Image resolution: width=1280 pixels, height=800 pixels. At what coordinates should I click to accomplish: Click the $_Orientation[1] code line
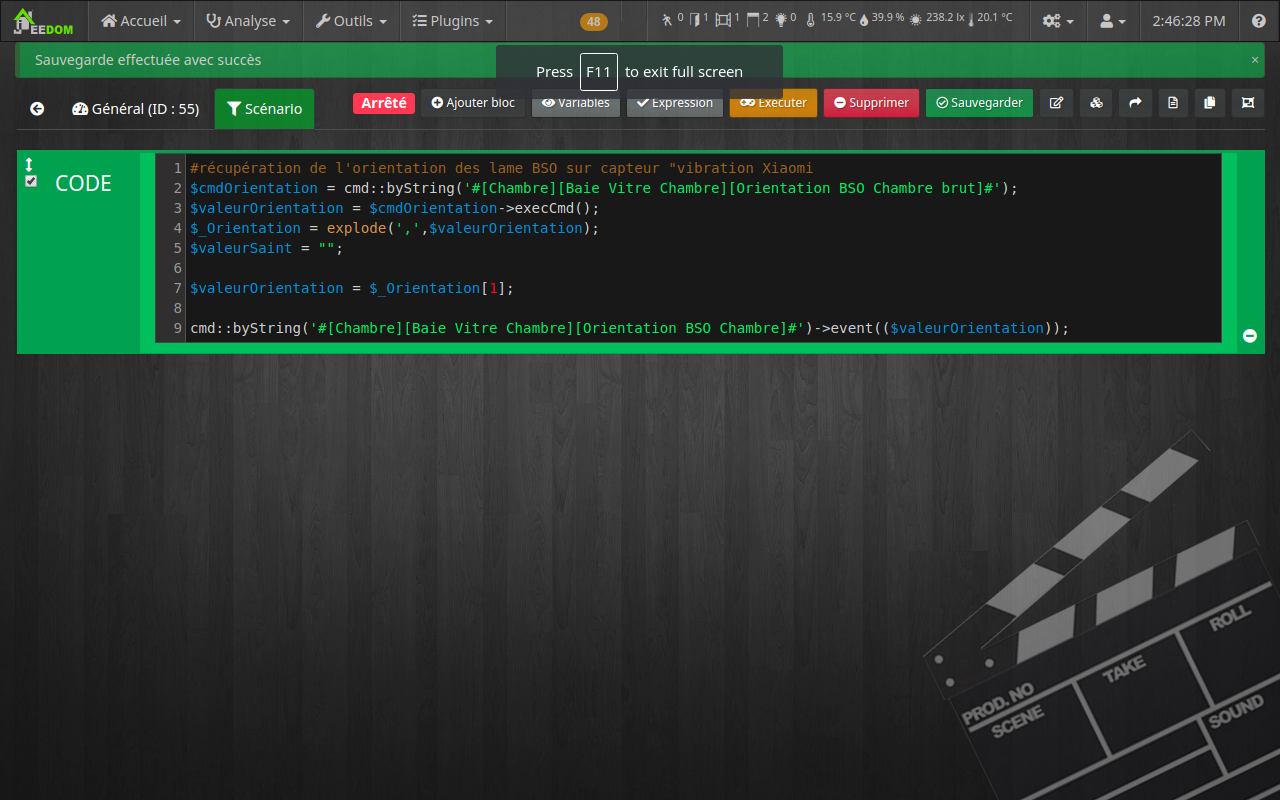[x=351, y=288]
